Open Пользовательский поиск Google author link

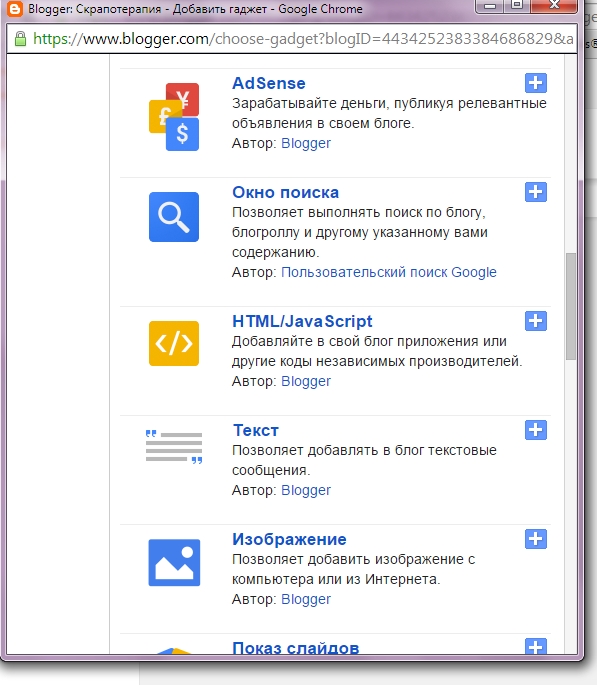click(389, 272)
